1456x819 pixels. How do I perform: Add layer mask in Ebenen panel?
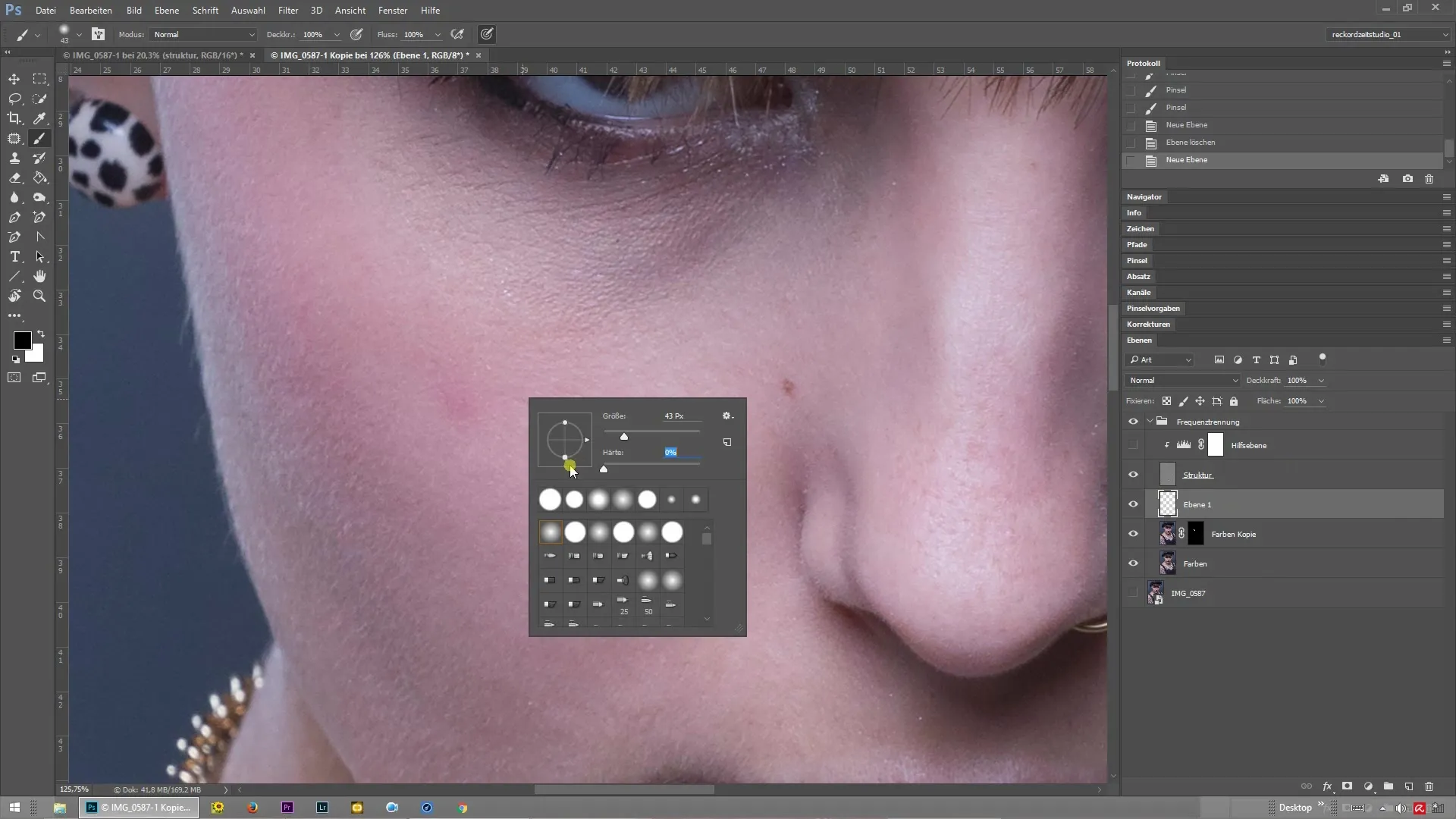tap(1348, 786)
